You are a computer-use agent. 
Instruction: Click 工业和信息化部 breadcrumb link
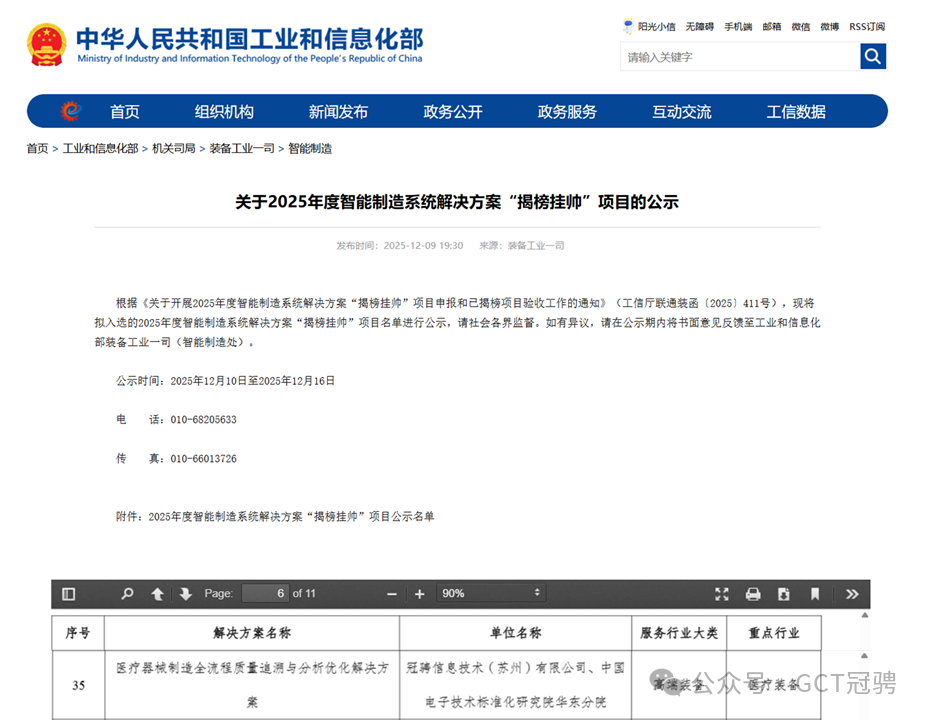pos(100,148)
